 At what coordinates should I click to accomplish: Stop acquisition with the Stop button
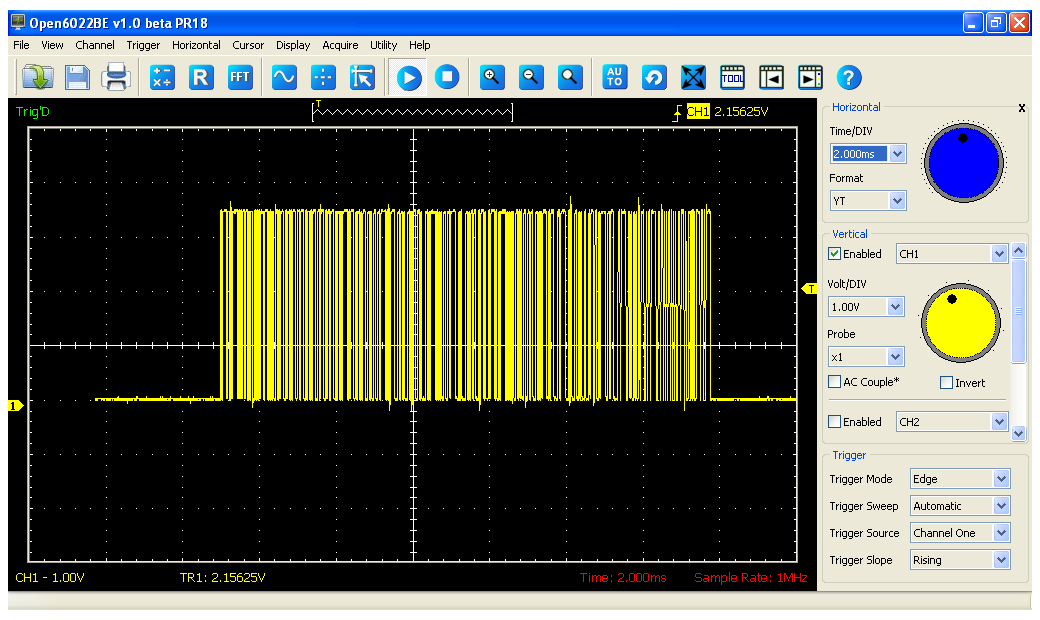tap(447, 78)
